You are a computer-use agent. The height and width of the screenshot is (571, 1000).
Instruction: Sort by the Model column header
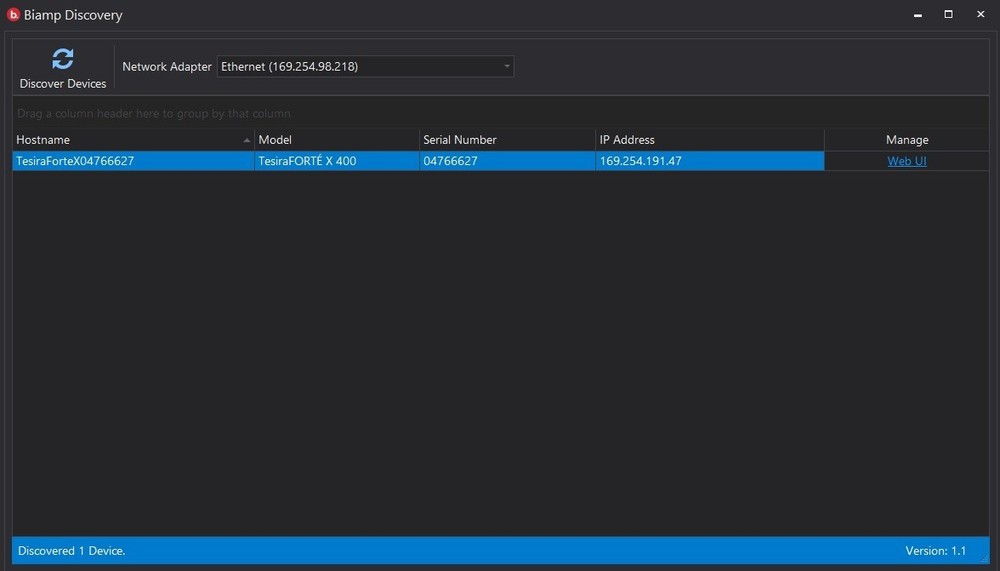[x=335, y=140]
